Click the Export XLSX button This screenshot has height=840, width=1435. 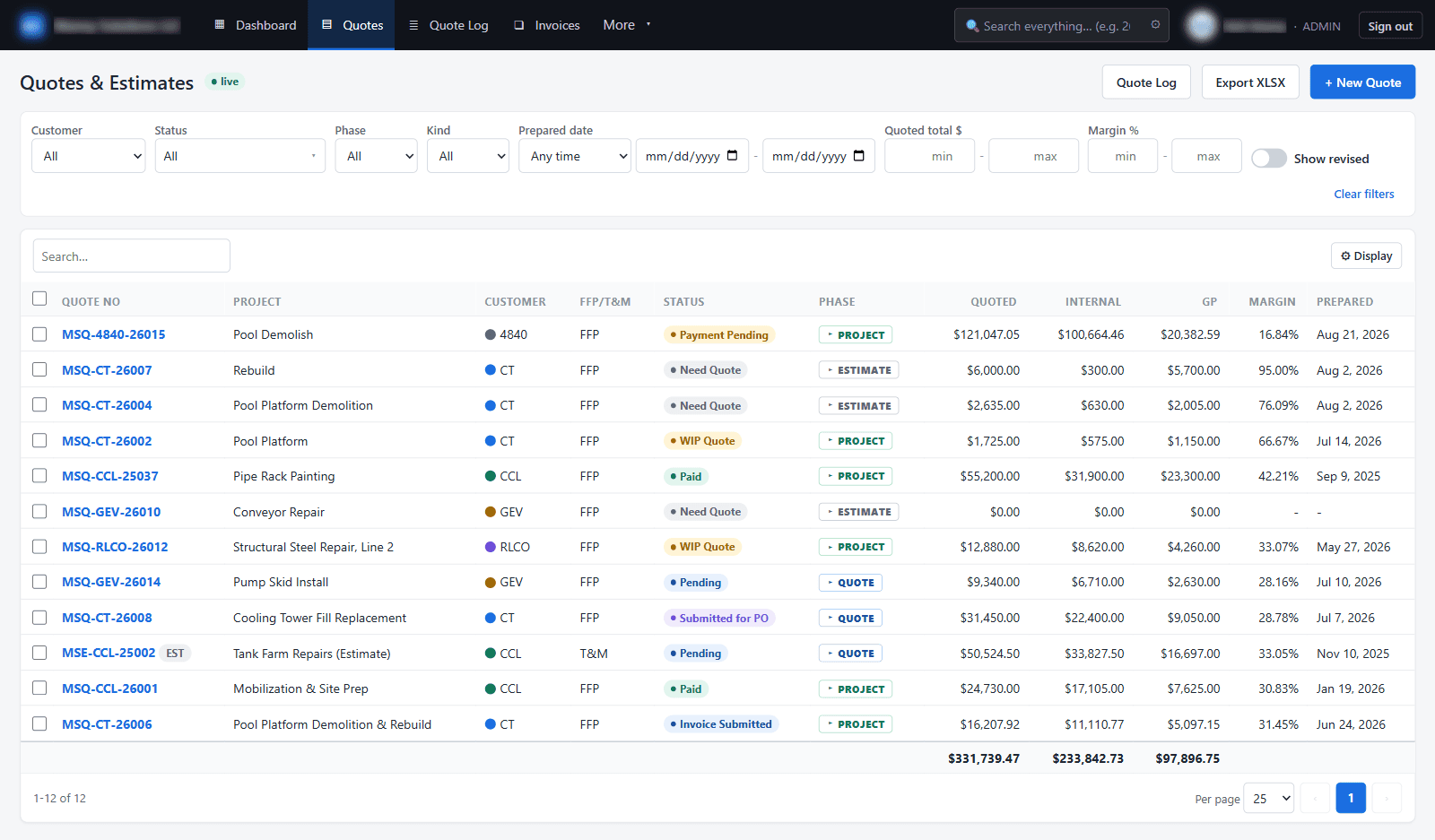tap(1250, 82)
